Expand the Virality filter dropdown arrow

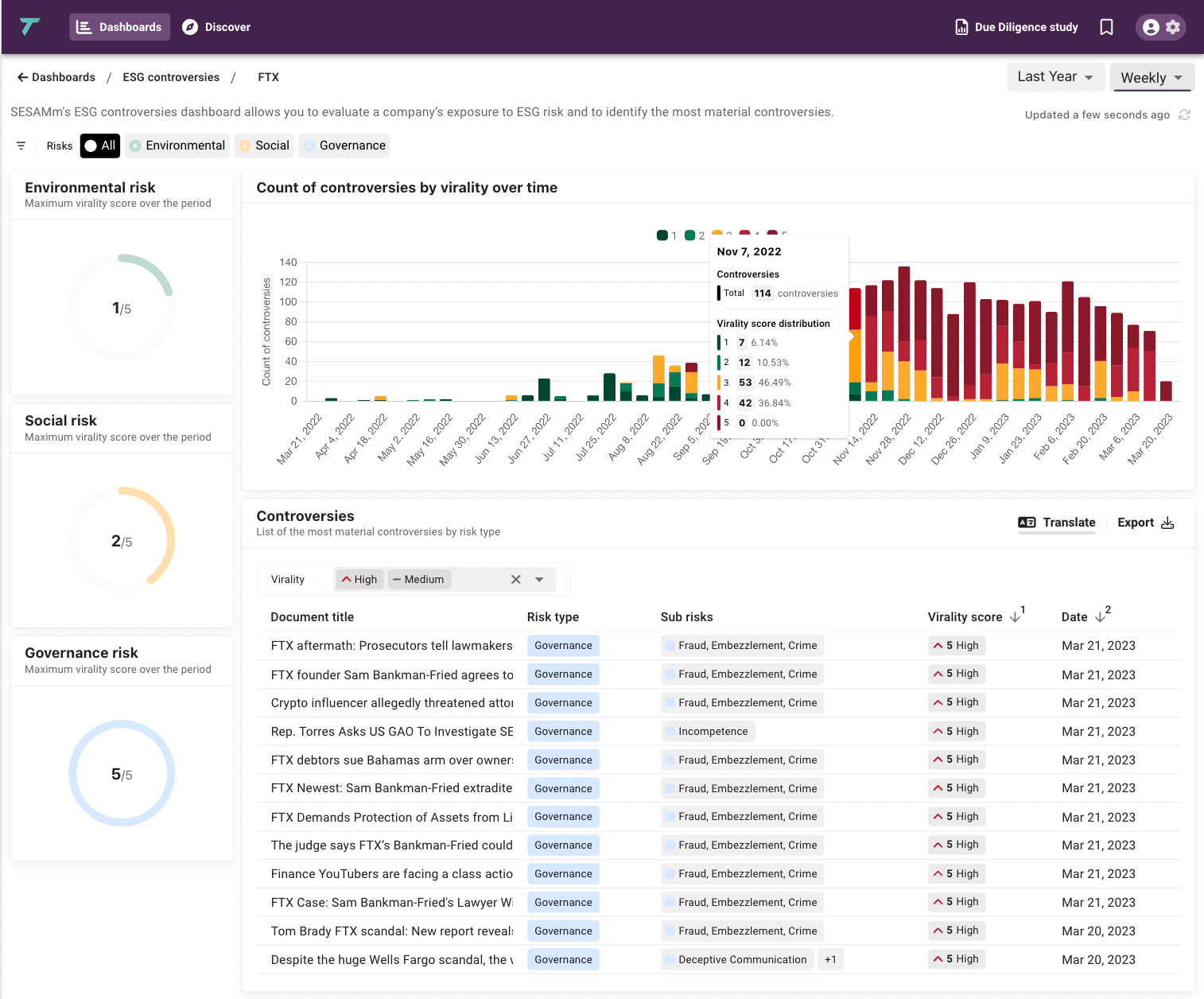click(540, 579)
